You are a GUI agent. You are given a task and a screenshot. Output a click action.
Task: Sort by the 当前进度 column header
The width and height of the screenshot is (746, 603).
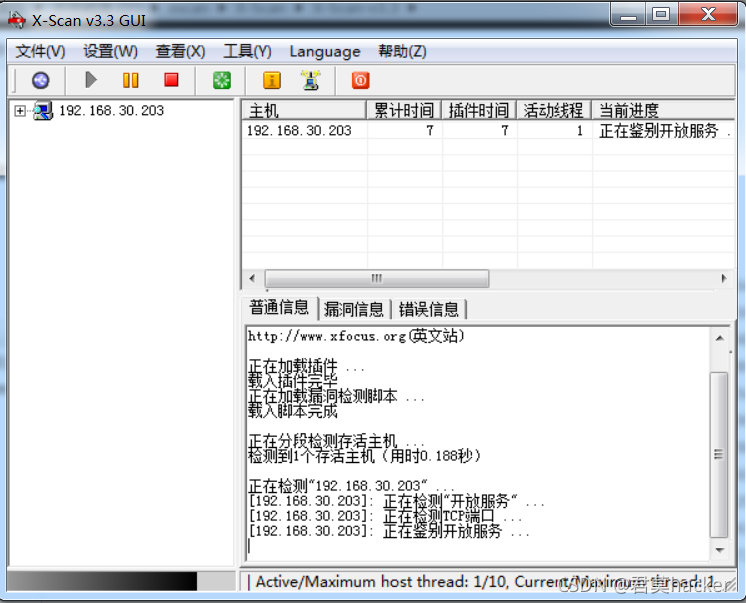click(x=664, y=110)
